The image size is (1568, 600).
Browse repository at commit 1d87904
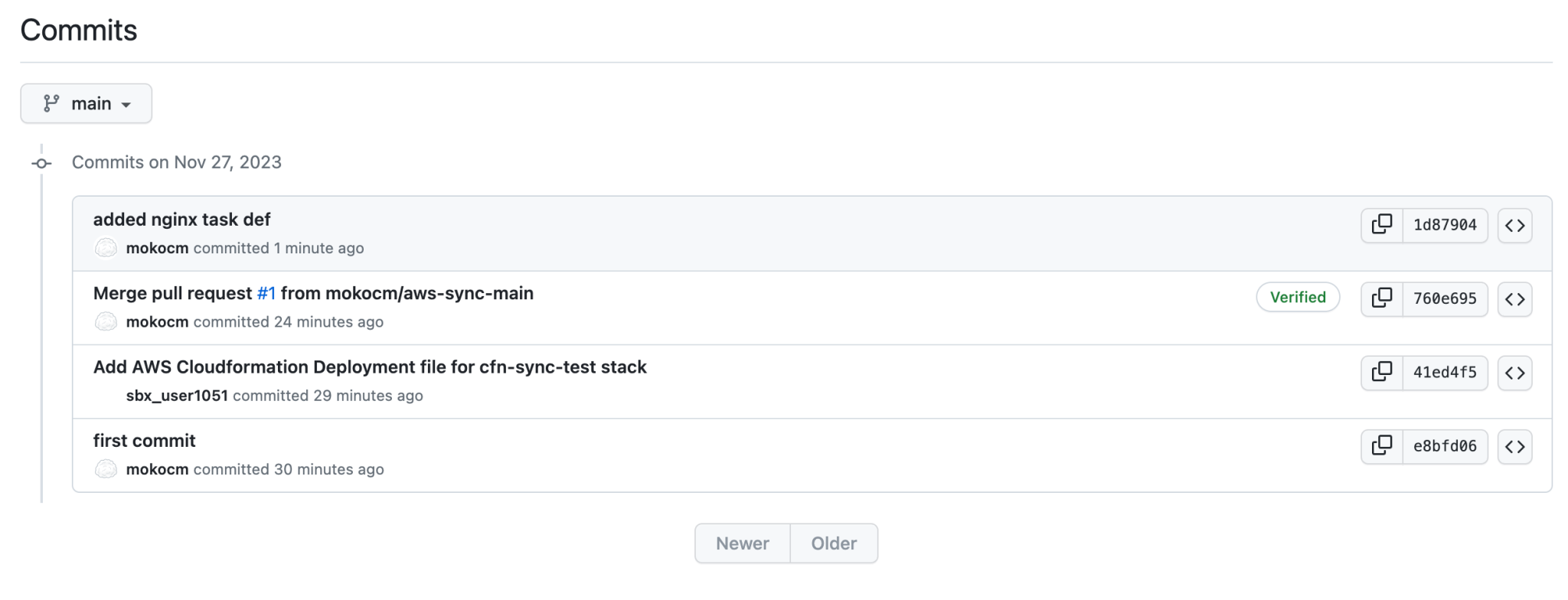tap(1514, 225)
